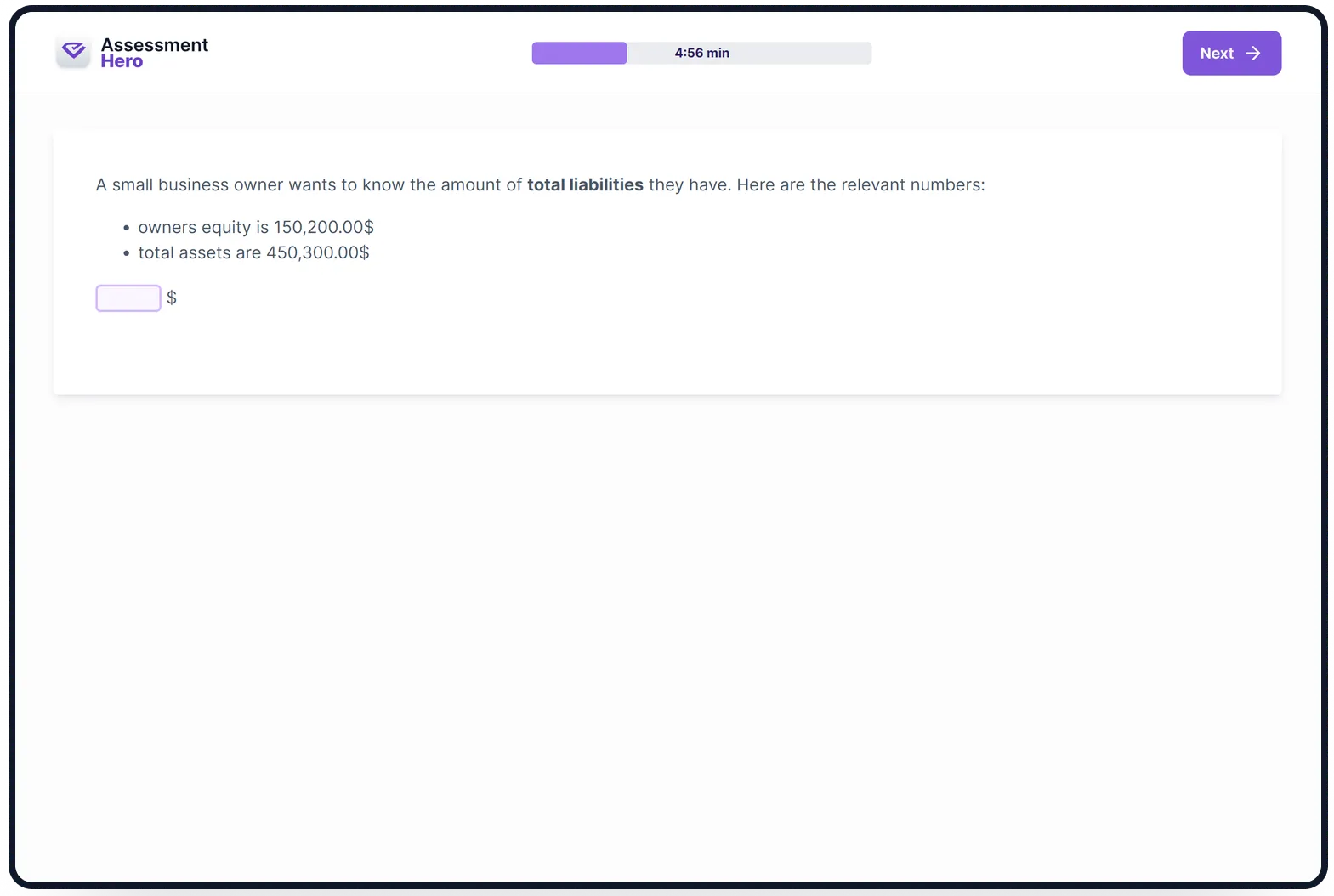Click the "total assets are 450,300.00$" line
This screenshot has width=1334, height=896.
253,252
